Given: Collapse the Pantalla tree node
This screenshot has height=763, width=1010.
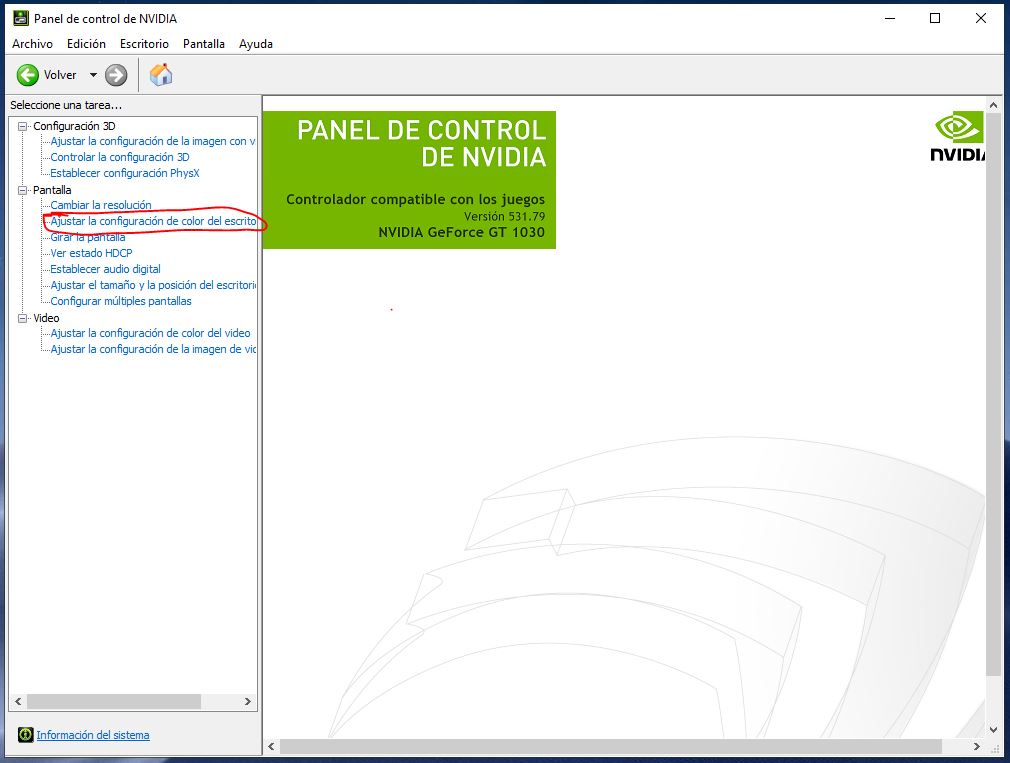Looking at the screenshot, I should coord(23,190).
